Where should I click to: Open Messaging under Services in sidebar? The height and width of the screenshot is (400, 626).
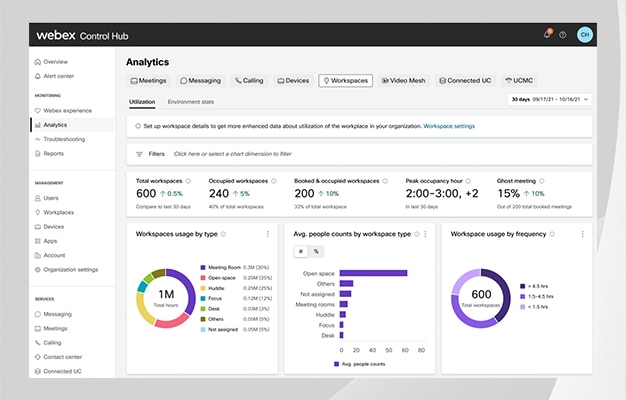click(53, 314)
